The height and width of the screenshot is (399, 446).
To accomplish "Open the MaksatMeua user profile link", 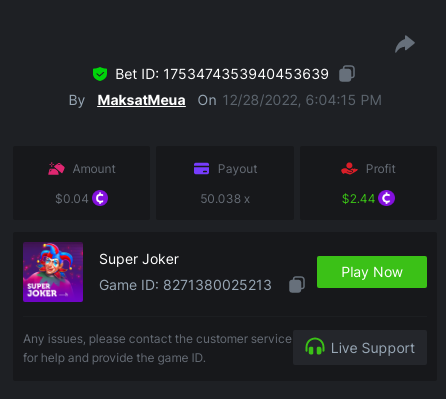I will coord(141,100).
